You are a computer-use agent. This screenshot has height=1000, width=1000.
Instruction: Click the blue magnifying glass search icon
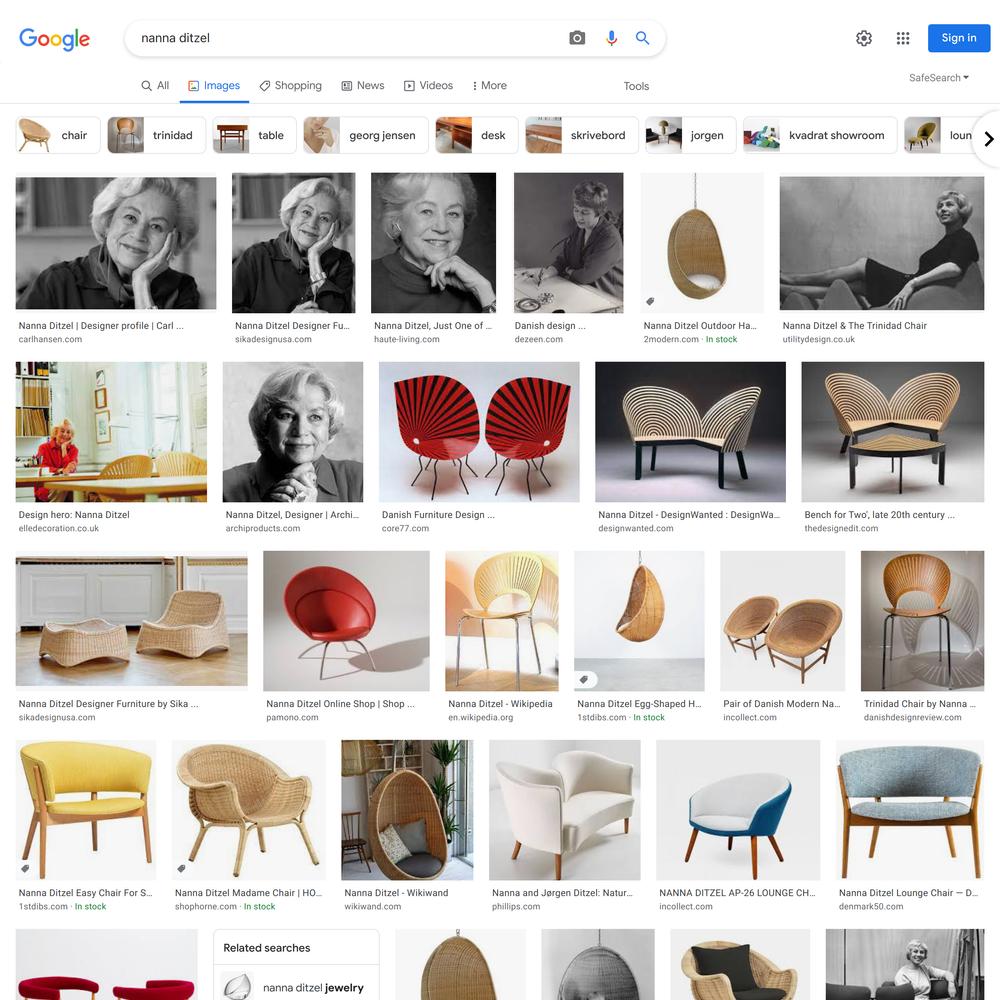[642, 38]
